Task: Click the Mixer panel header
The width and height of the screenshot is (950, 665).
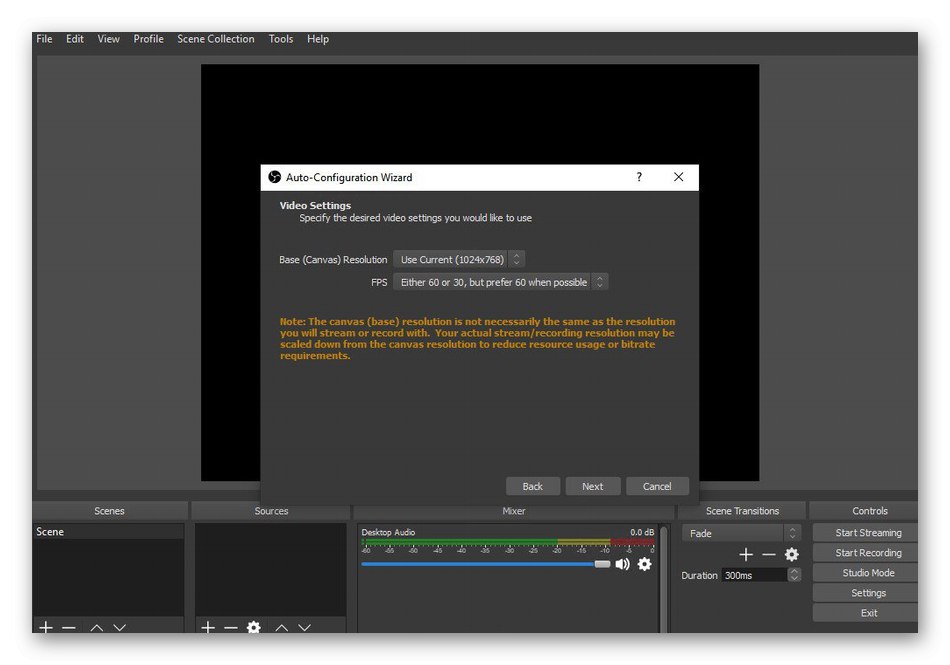Action: tap(513, 511)
